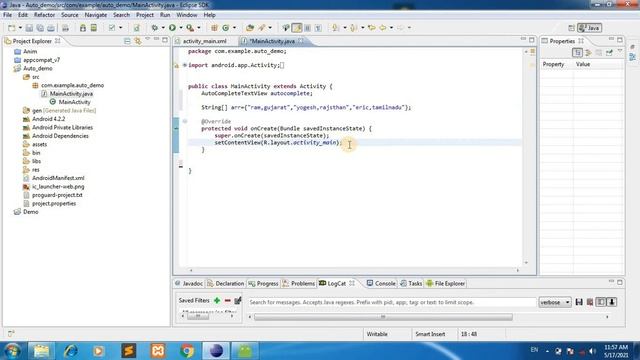This screenshot has width=640, height=360.
Task: Toggle Show Advanced Properties in Properties panel
Action: point(588,53)
